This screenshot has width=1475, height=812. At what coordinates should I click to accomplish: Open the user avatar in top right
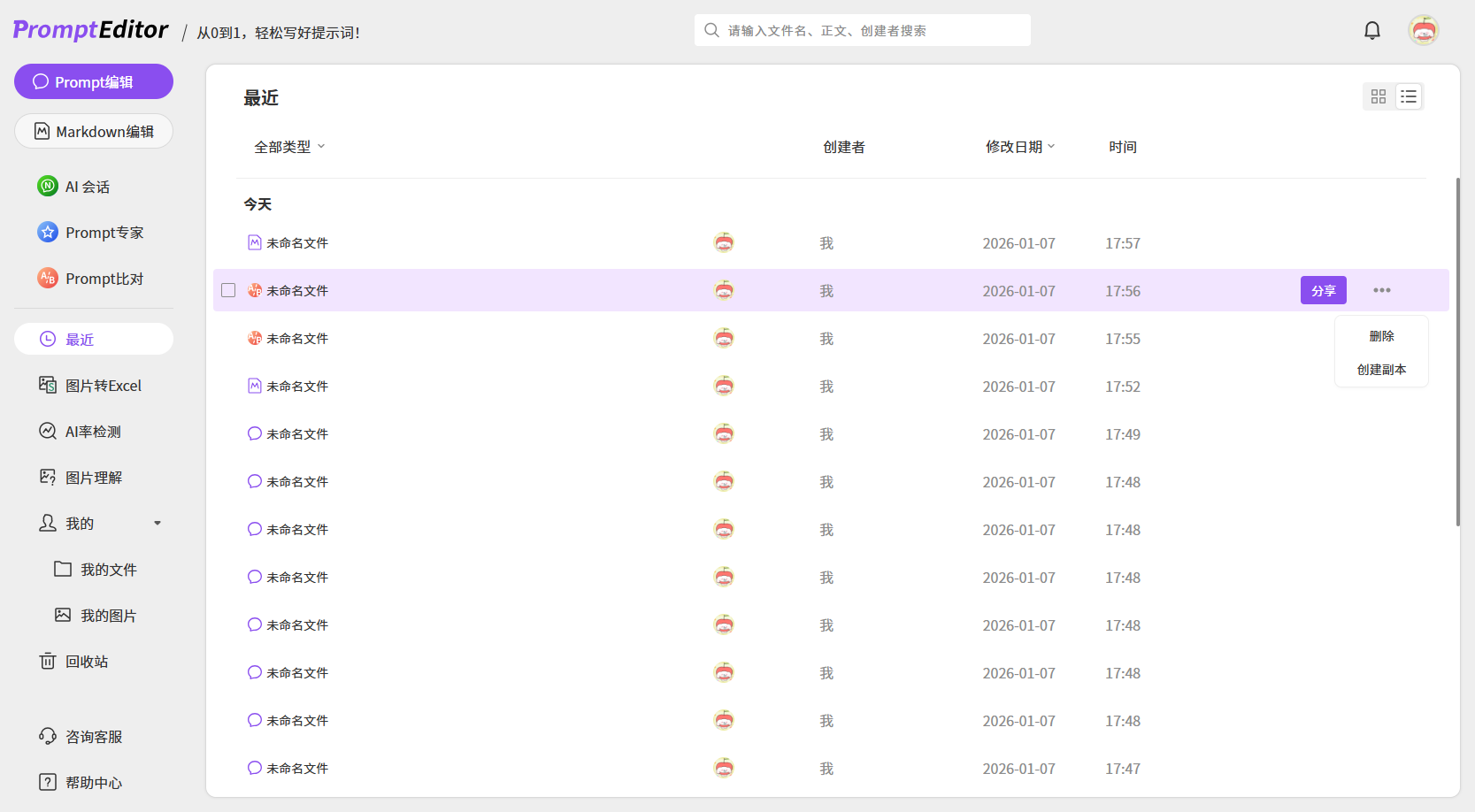(x=1423, y=31)
